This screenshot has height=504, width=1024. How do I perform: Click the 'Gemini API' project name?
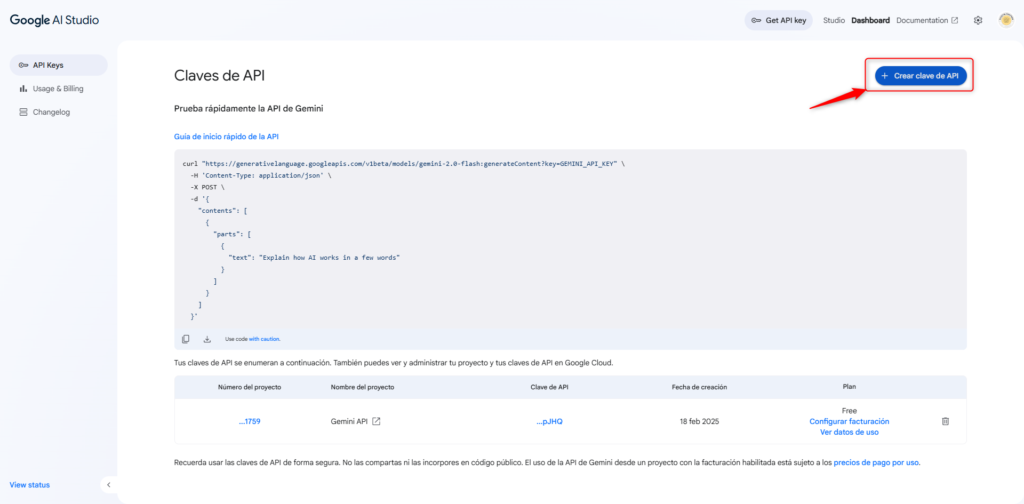(349, 422)
